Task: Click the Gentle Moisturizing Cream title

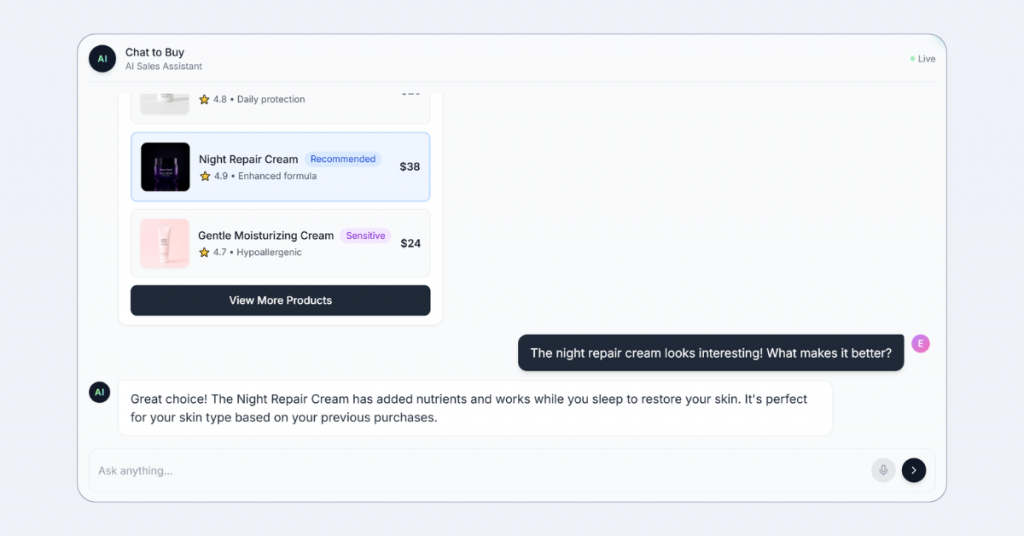Action: click(266, 236)
